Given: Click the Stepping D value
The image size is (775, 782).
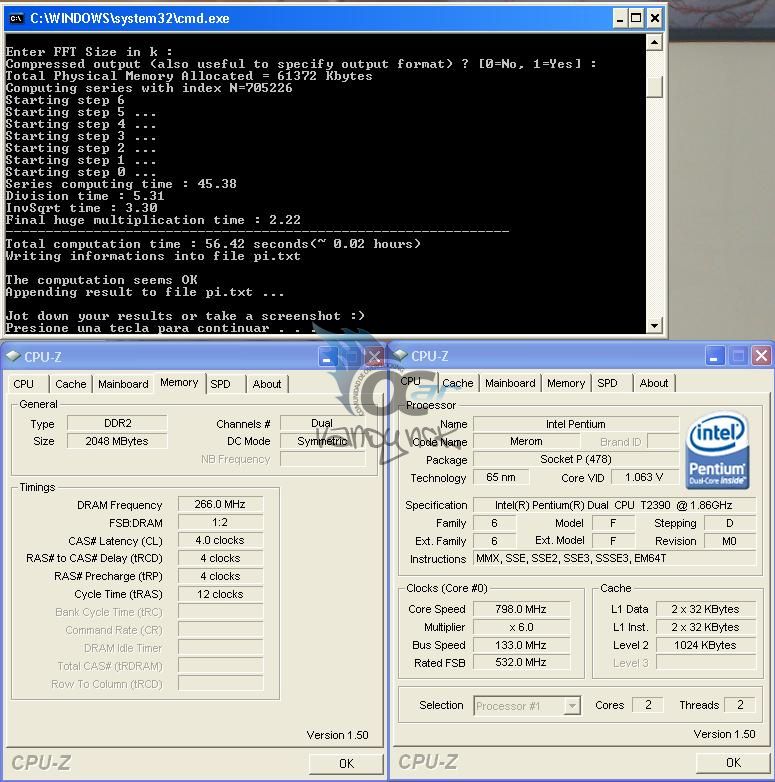Looking at the screenshot, I should point(730,523).
